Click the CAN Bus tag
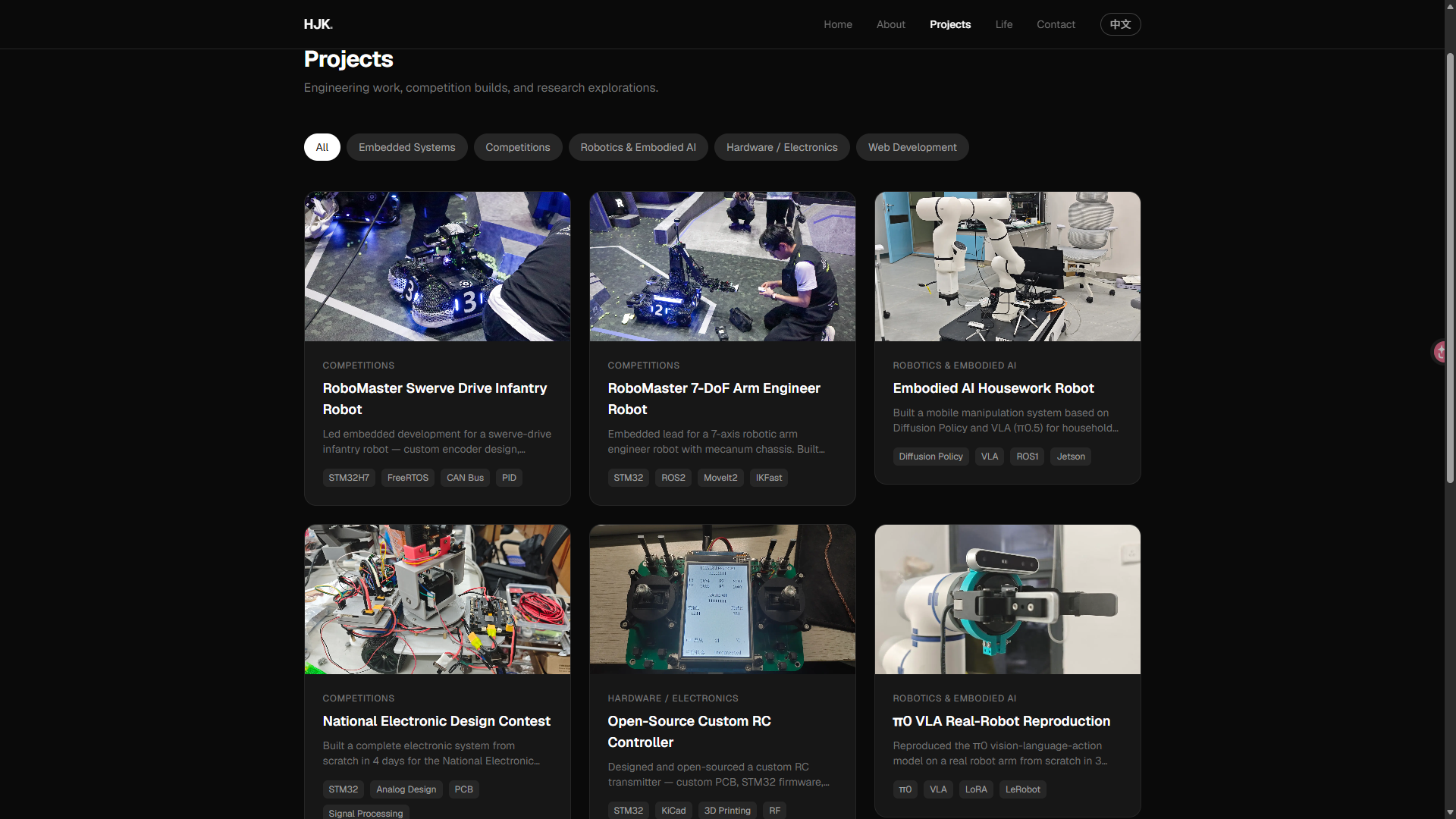 [x=465, y=478]
